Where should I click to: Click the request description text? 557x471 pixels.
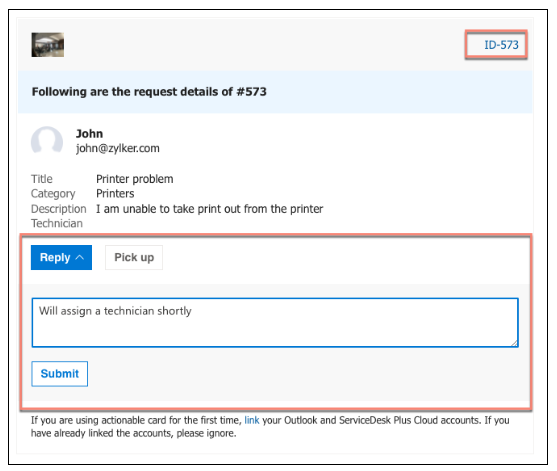click(x=210, y=209)
